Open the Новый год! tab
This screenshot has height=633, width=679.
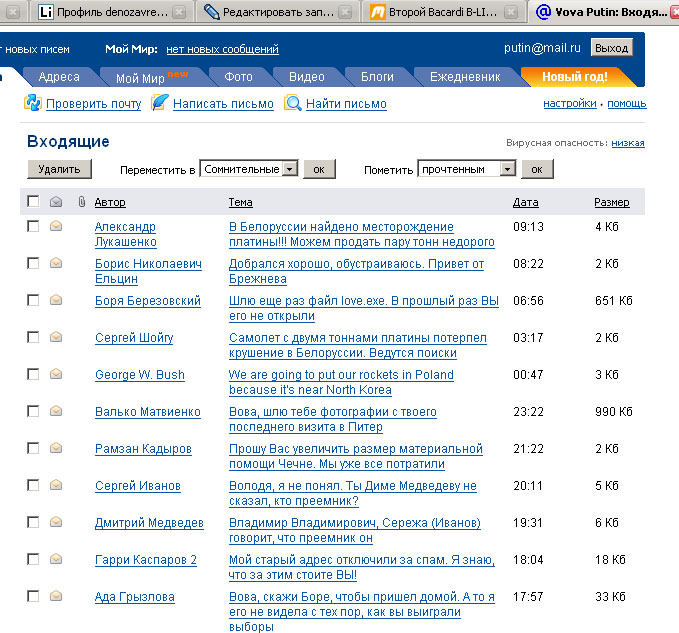[x=575, y=77]
